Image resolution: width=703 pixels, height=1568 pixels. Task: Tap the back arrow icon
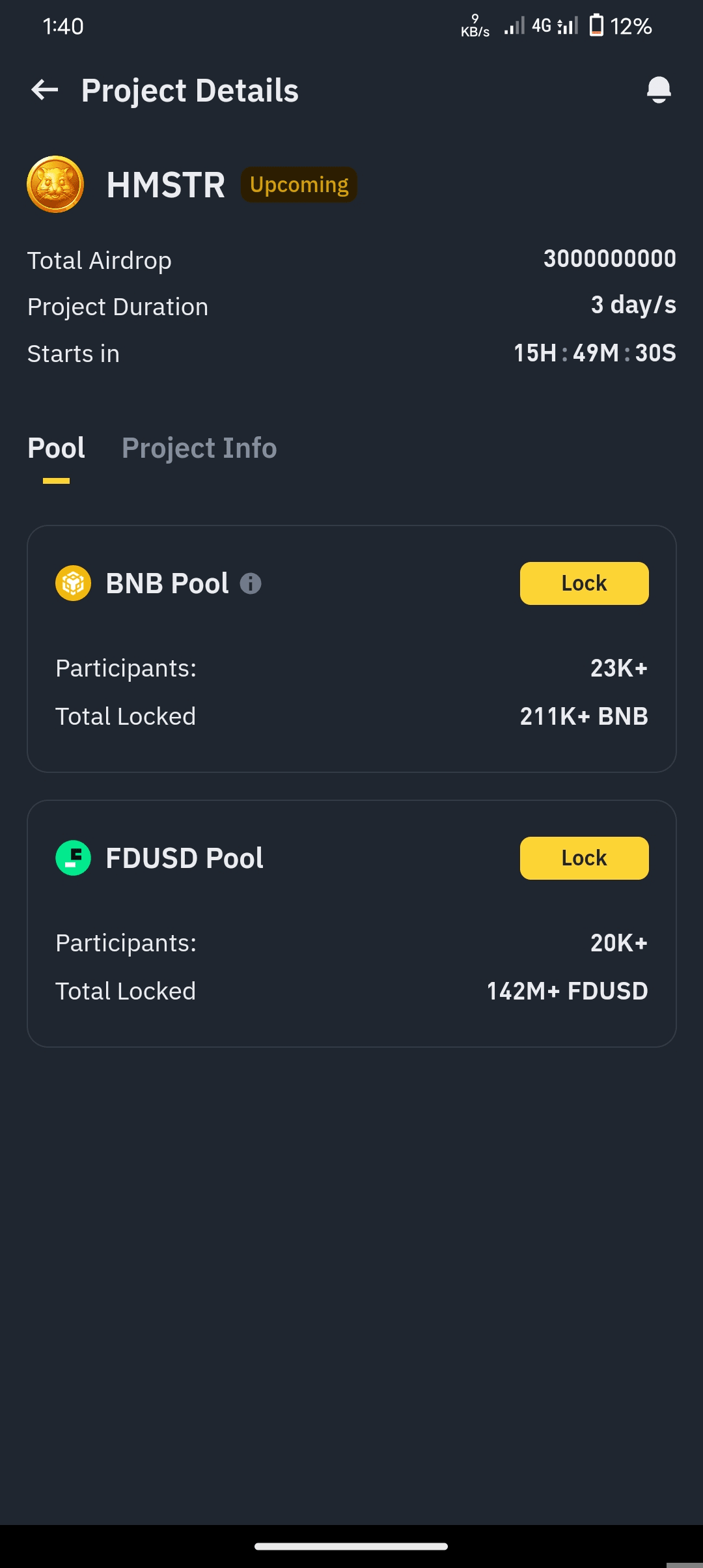click(x=45, y=90)
